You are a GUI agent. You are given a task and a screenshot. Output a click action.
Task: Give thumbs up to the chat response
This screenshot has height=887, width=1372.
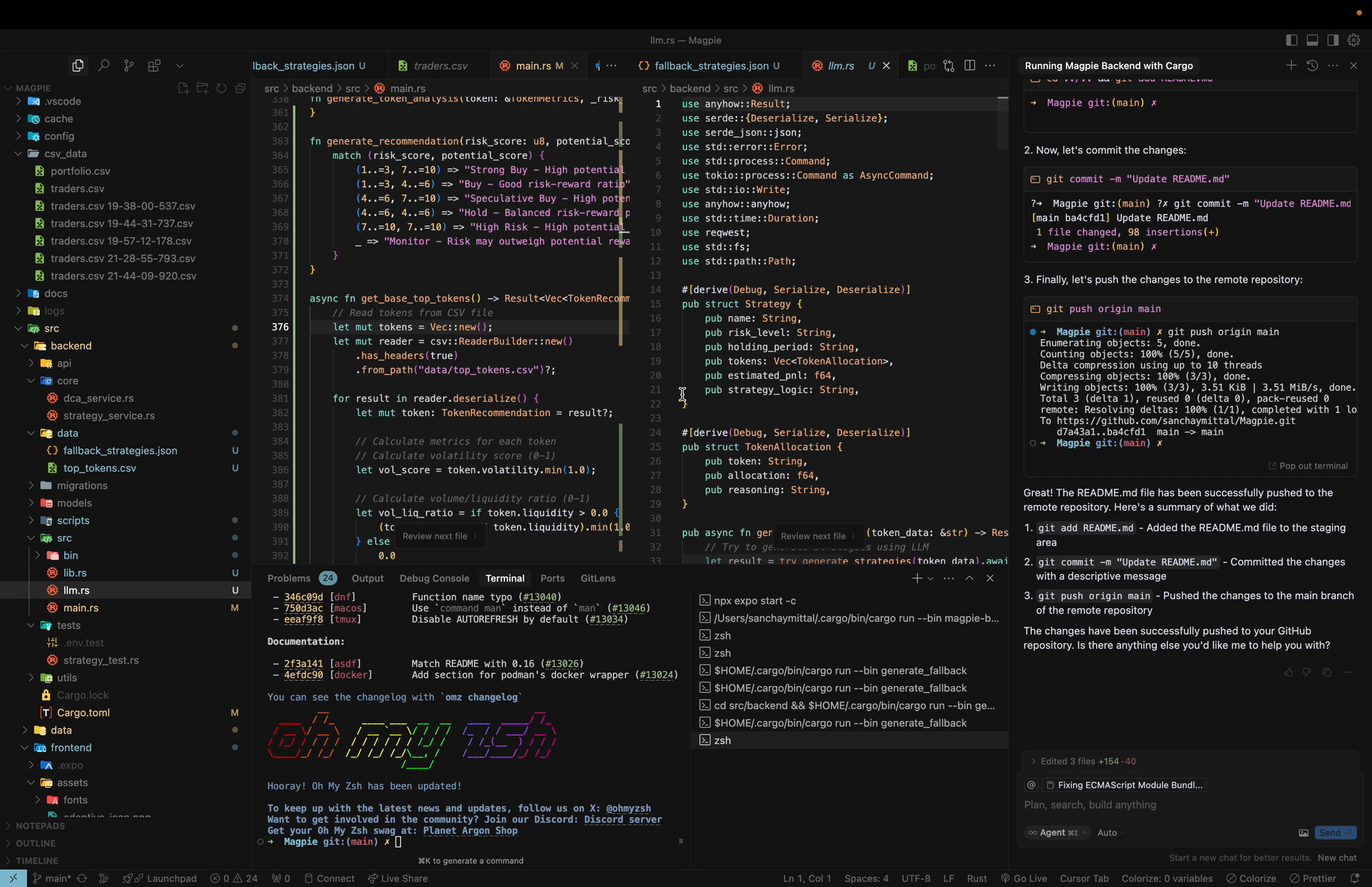click(1288, 672)
